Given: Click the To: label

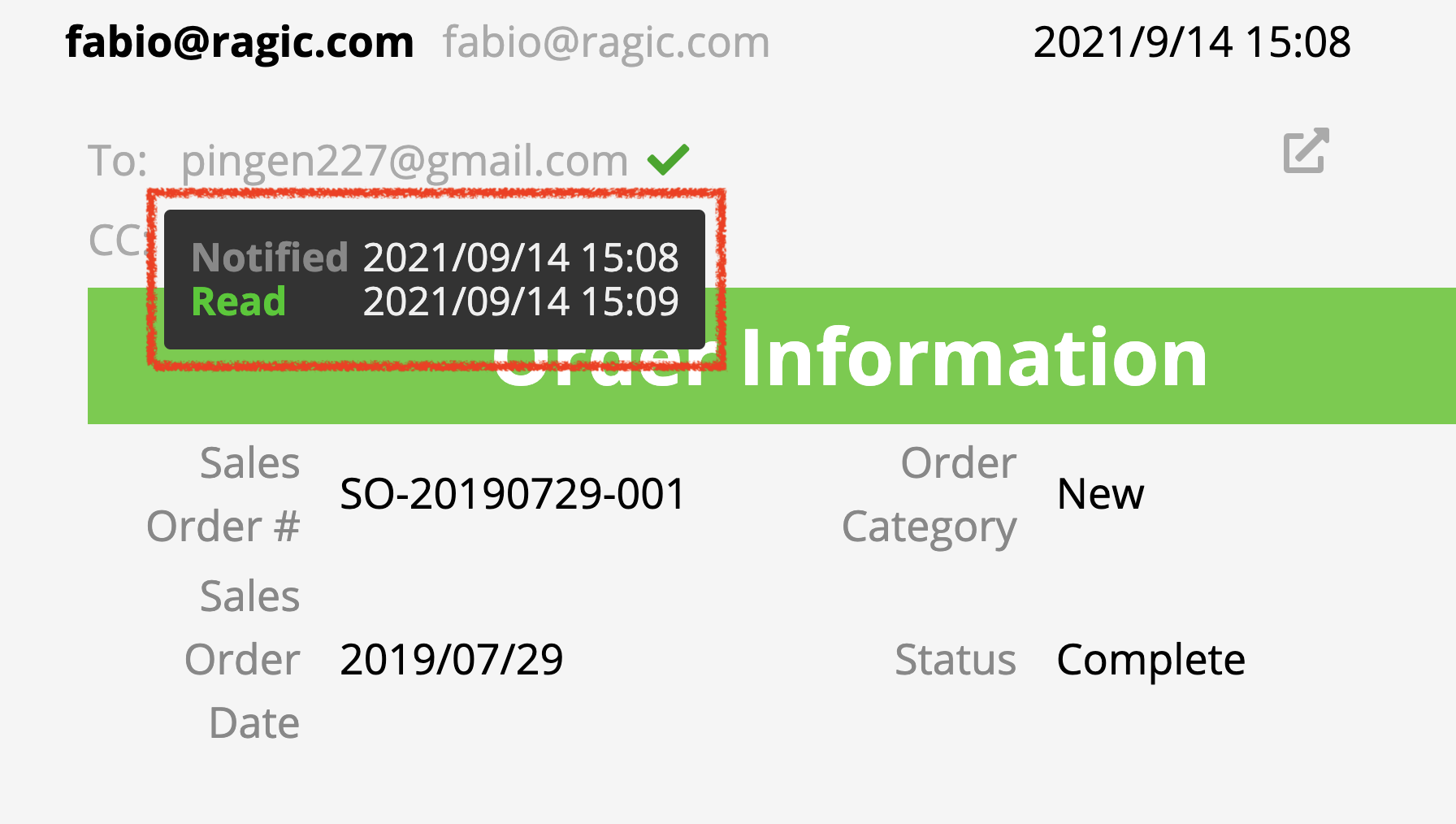Looking at the screenshot, I should [118, 160].
